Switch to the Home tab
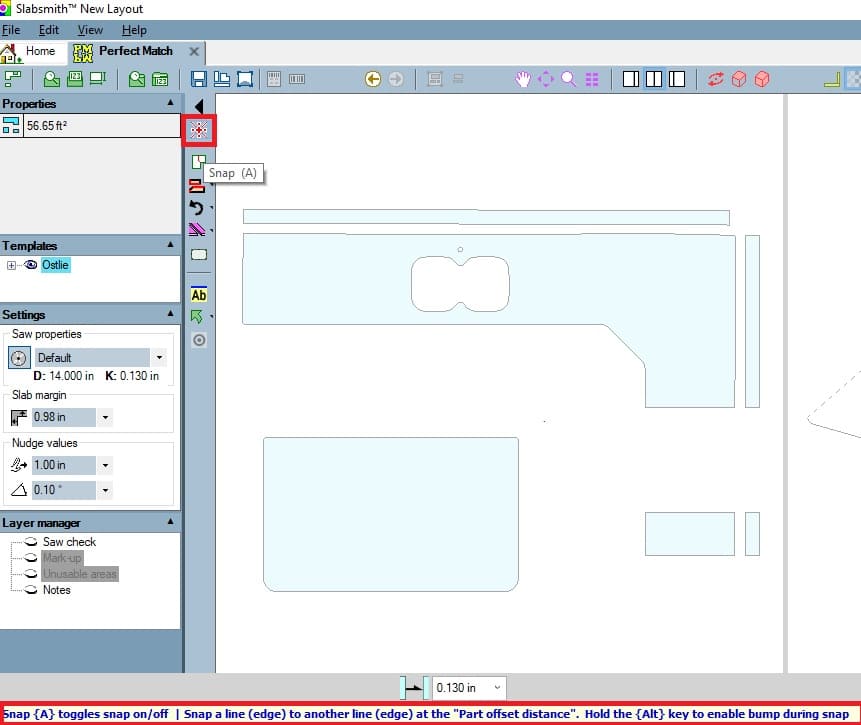Image resolution: width=861 pixels, height=725 pixels. pos(30,51)
